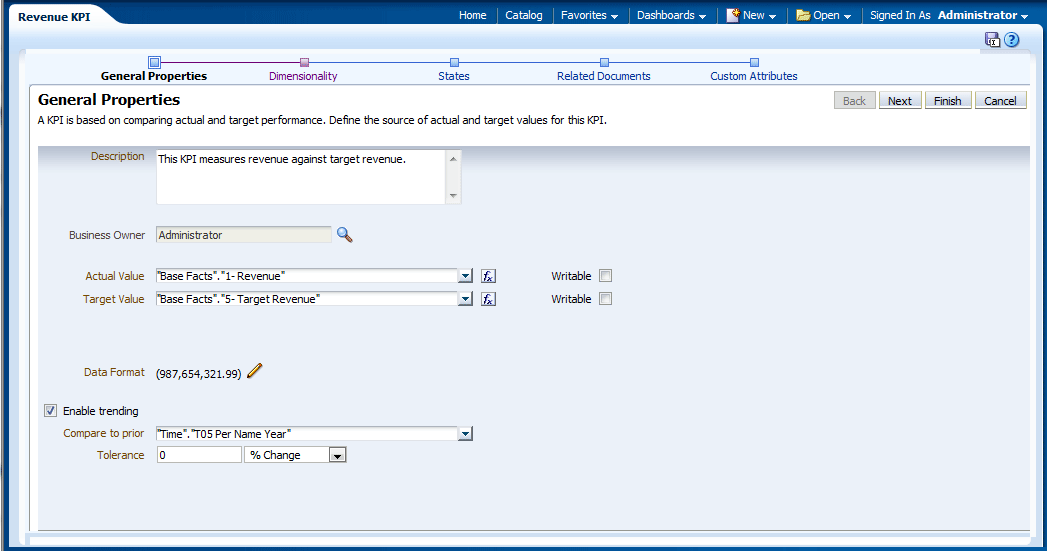Search for Business Owner with magnifier icon

point(344,235)
